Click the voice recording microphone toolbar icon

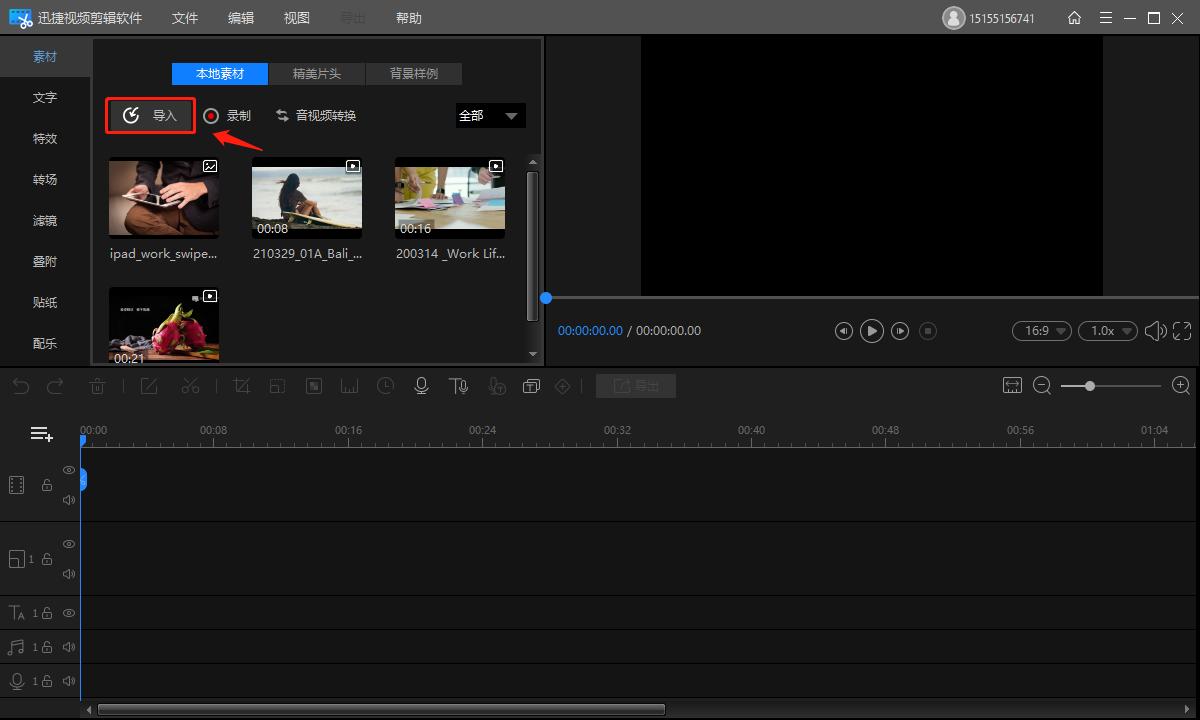tap(422, 386)
